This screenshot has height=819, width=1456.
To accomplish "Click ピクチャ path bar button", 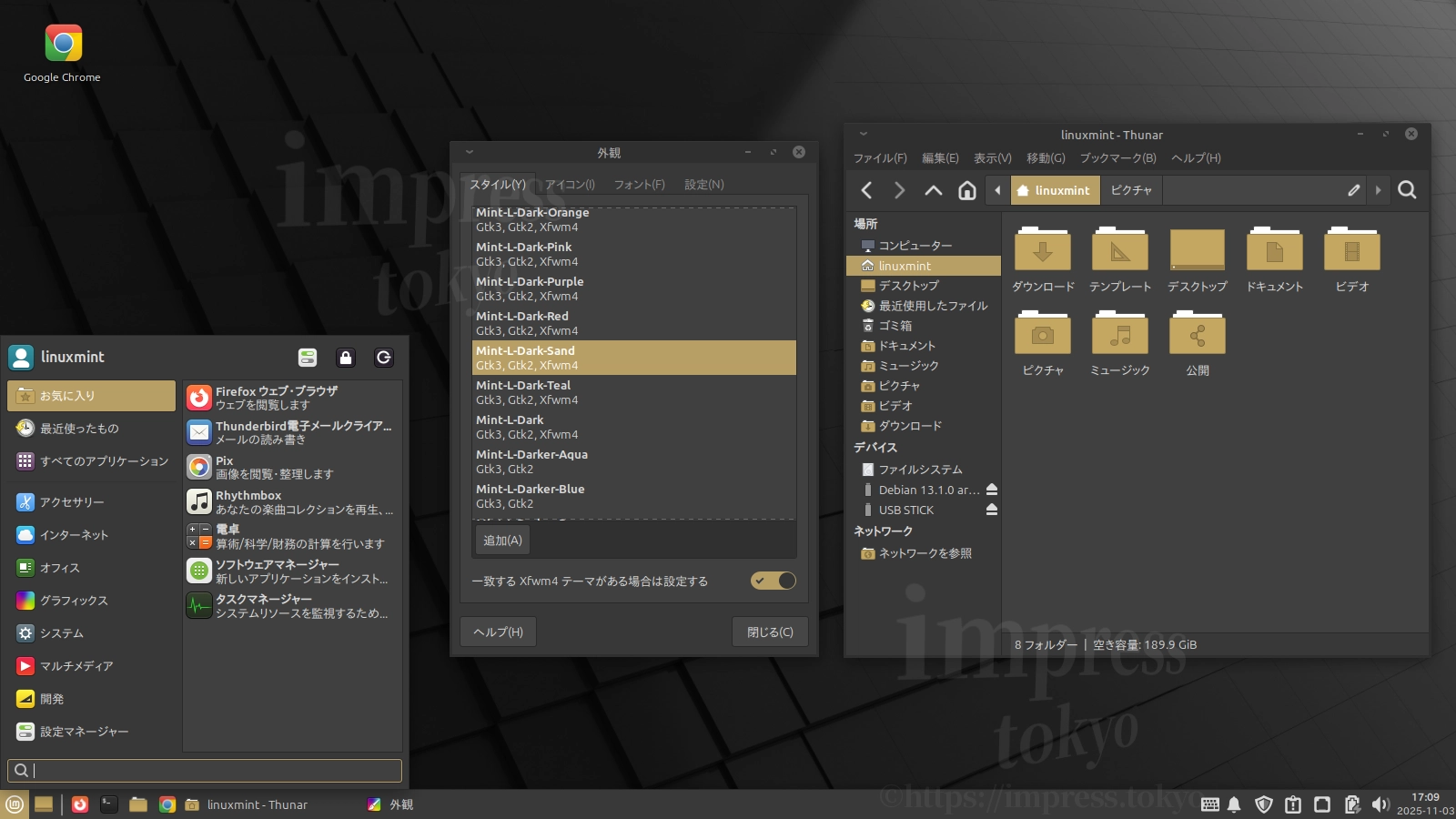I will pos(1131,190).
